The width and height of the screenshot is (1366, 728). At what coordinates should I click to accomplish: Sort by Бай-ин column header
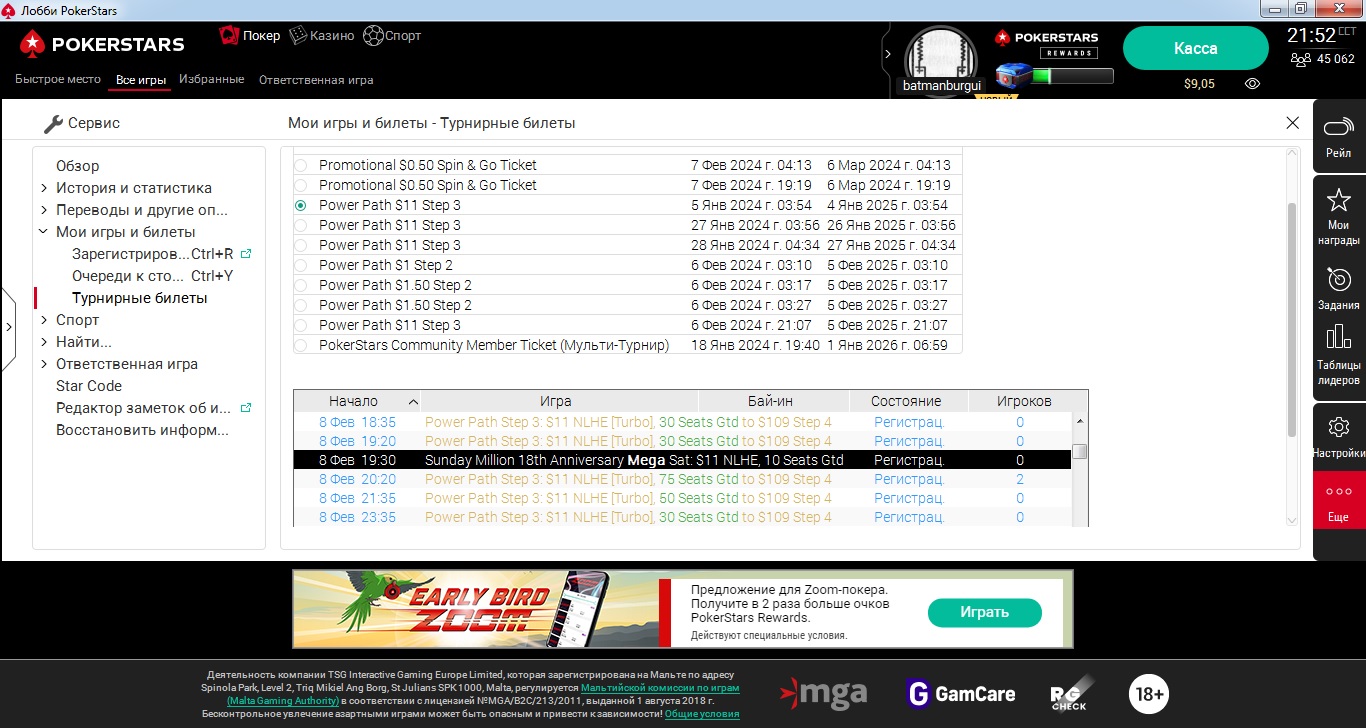(x=770, y=401)
